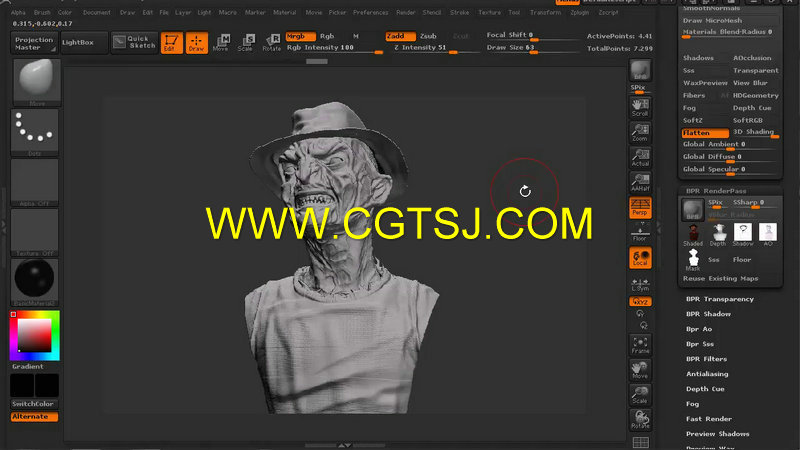Select AO pass thumbnail in BPR RenderPass
The image size is (800, 450).
pos(768,235)
